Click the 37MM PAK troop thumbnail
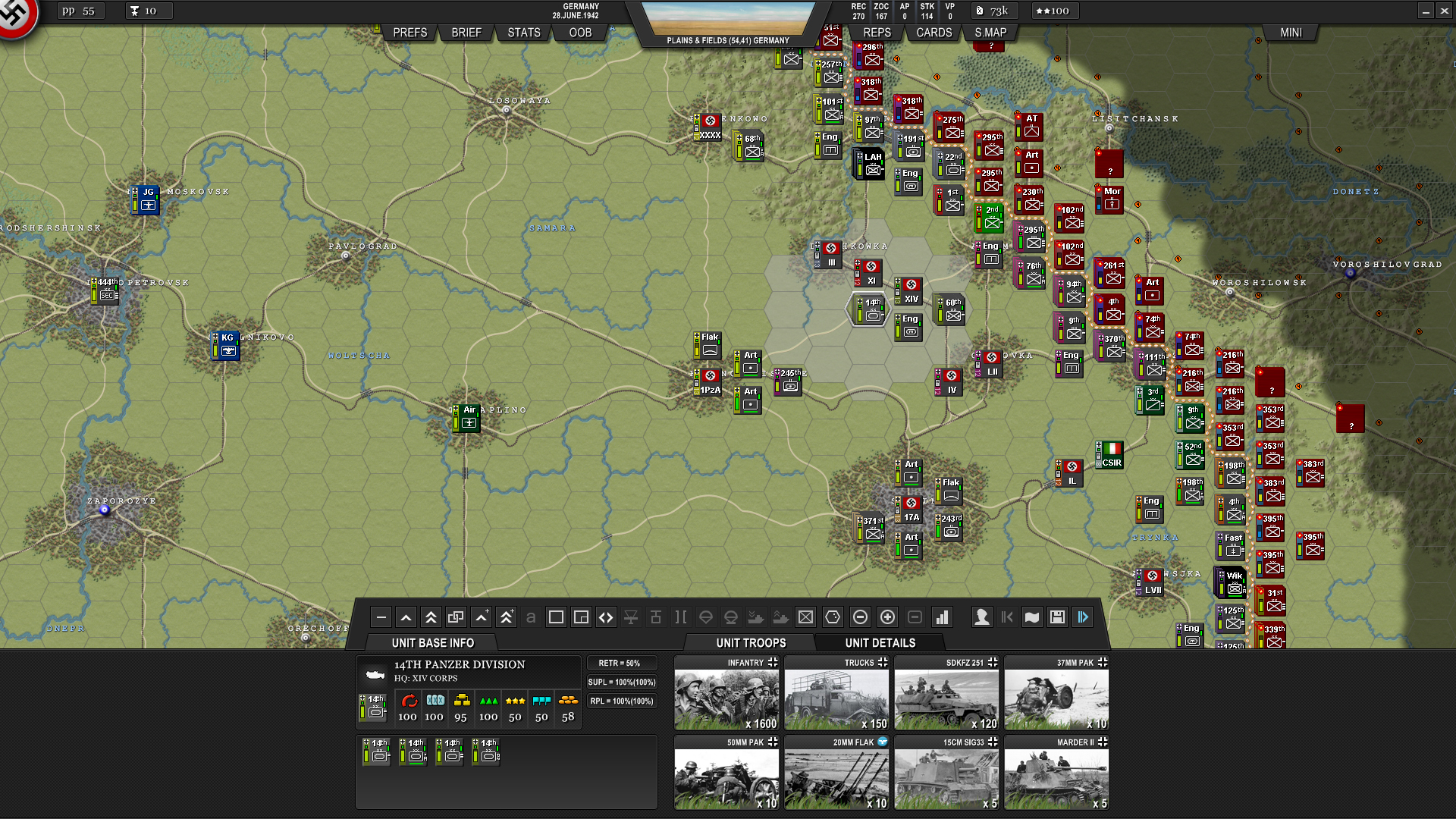1456x819 pixels. (1056, 693)
